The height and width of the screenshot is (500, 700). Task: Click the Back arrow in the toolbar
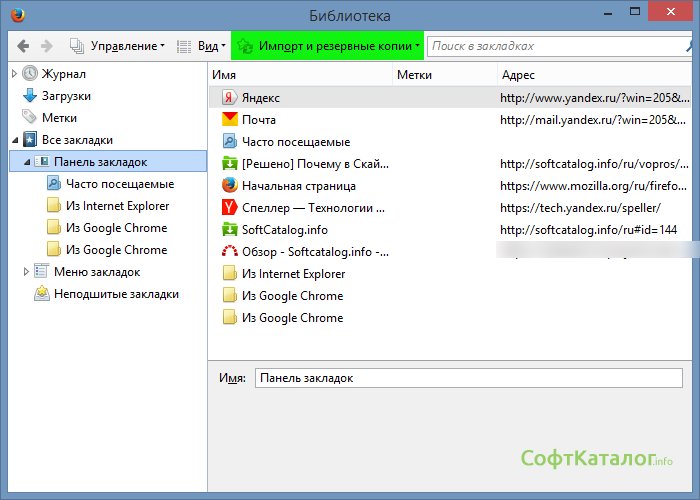tap(23, 46)
